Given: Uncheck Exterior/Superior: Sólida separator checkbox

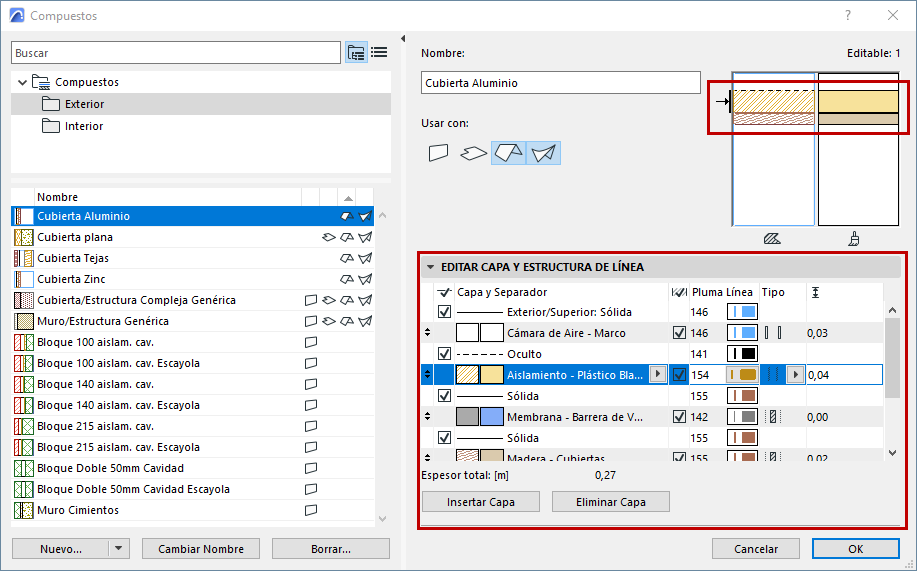Looking at the screenshot, I should click(444, 312).
